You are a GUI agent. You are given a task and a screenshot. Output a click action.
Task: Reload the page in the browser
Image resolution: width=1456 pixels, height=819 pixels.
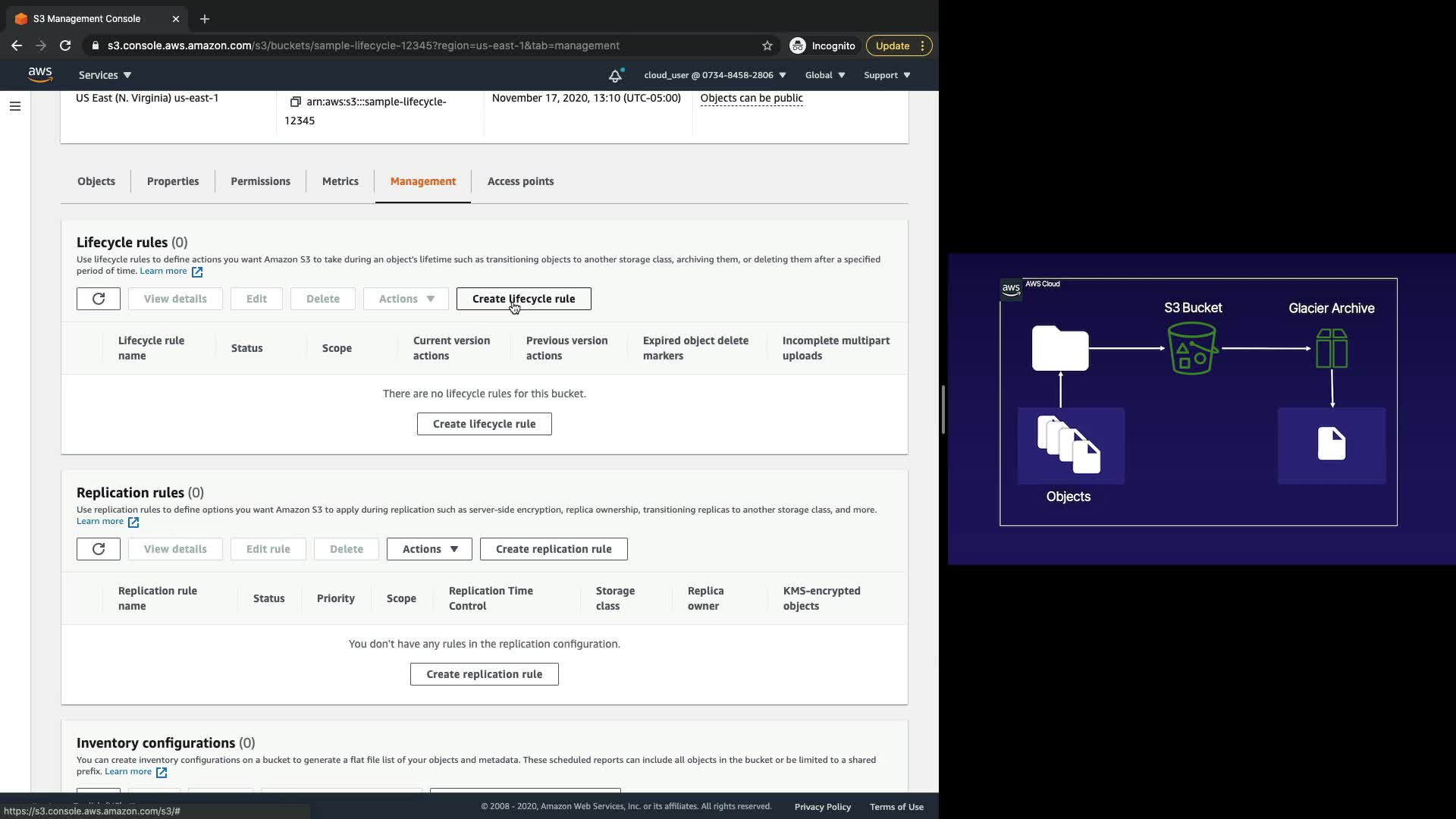pyautogui.click(x=65, y=45)
